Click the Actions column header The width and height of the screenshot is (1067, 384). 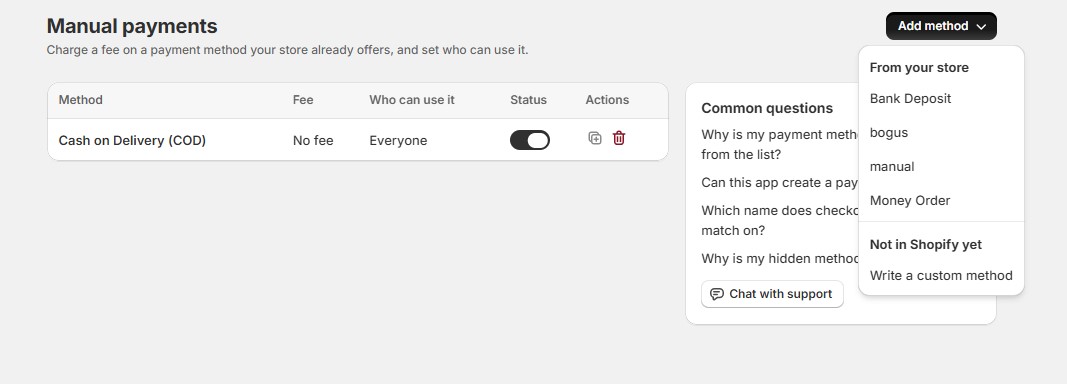coord(607,100)
